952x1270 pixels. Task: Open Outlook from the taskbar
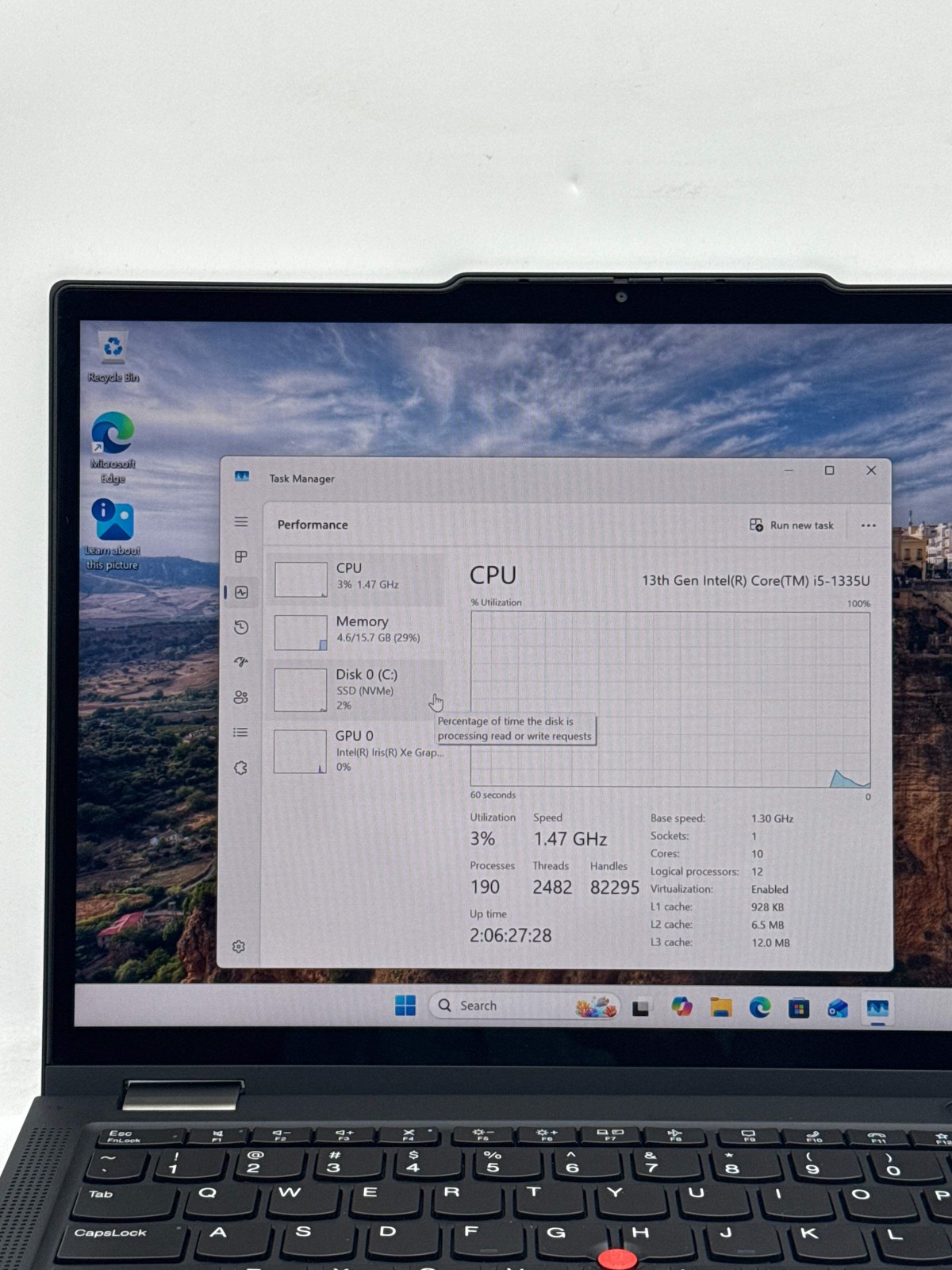[838, 1009]
